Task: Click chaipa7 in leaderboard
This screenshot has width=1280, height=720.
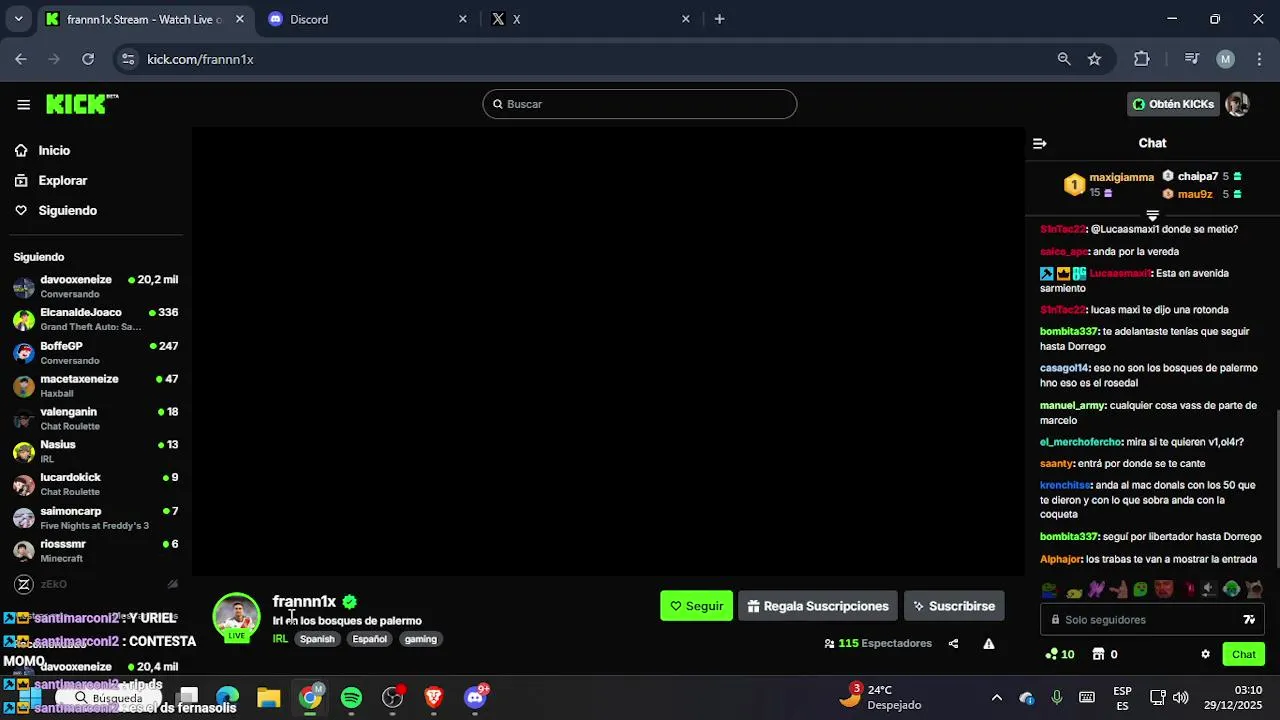Action: click(1197, 176)
